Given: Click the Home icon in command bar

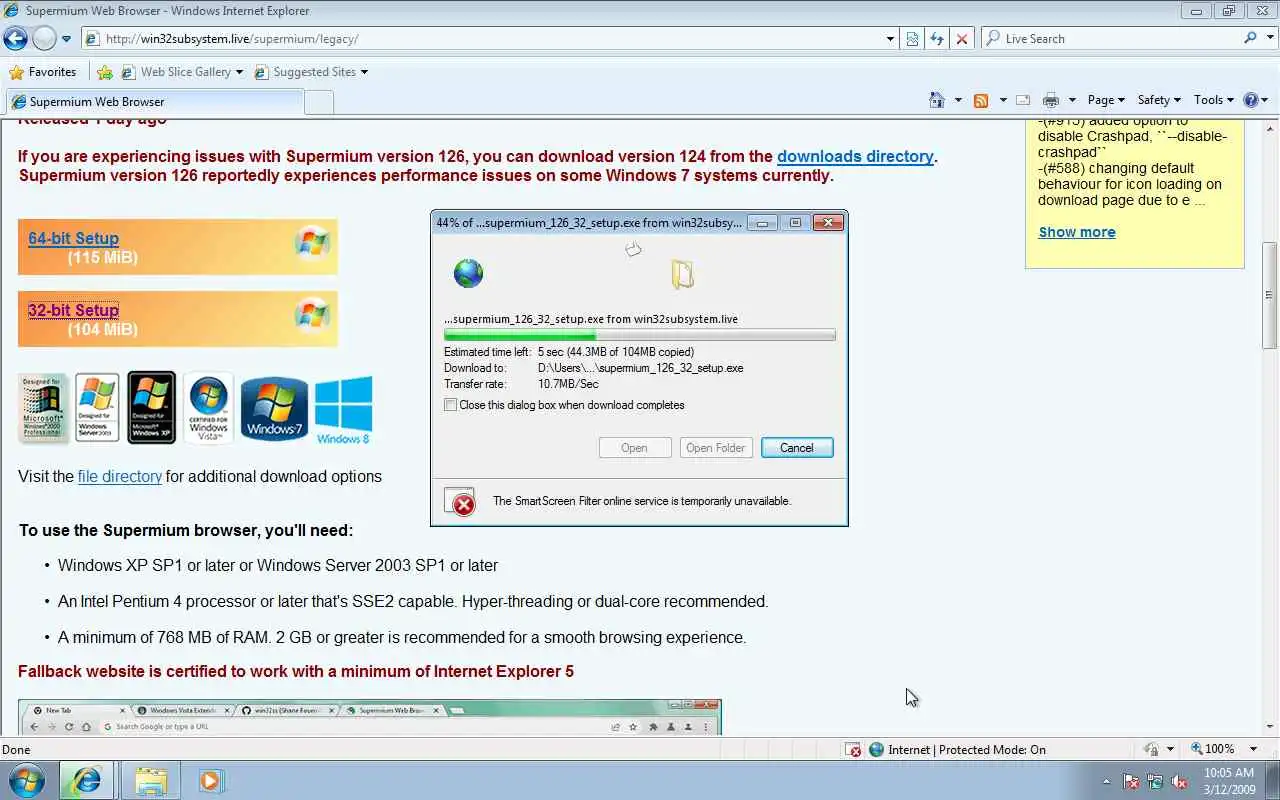Looking at the screenshot, I should click(x=937, y=100).
